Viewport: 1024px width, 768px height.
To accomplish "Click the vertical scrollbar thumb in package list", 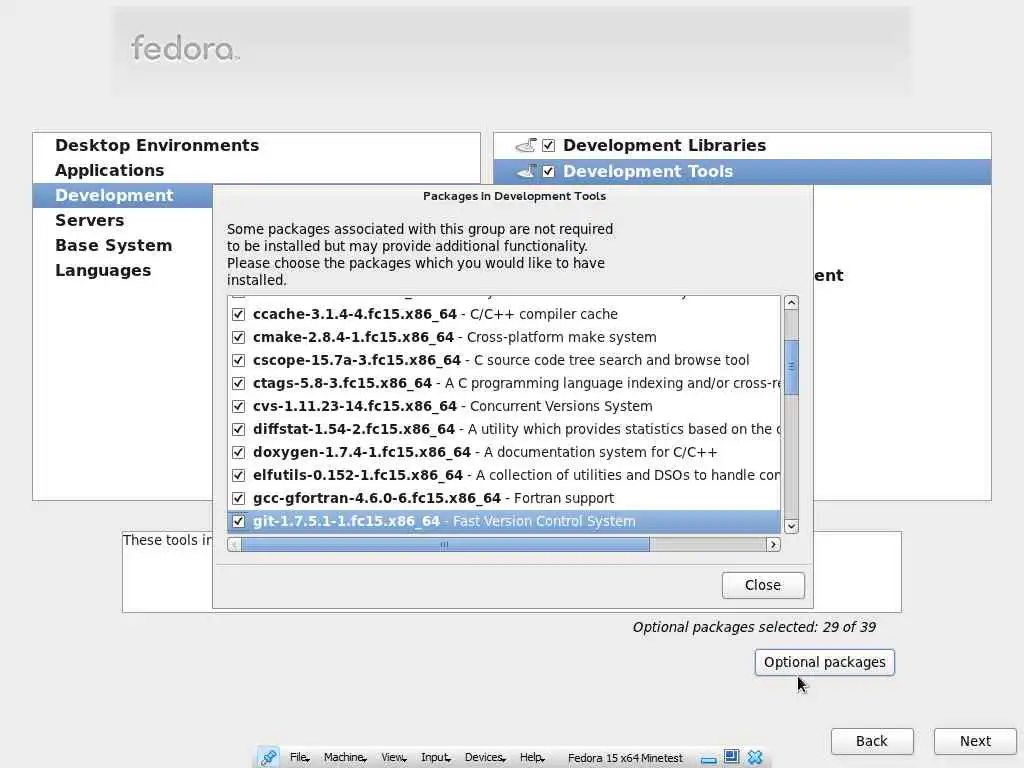I will [792, 367].
